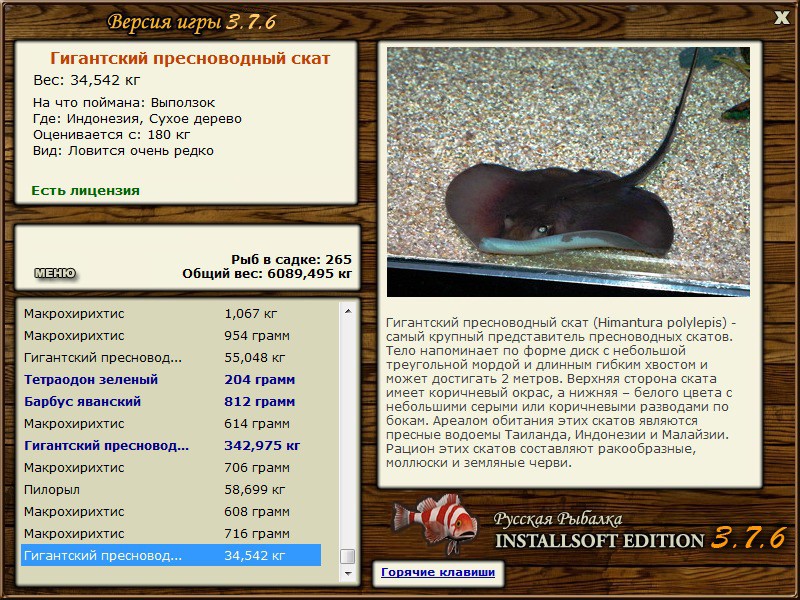
Task: Click the stingray photo
Action: [568, 172]
